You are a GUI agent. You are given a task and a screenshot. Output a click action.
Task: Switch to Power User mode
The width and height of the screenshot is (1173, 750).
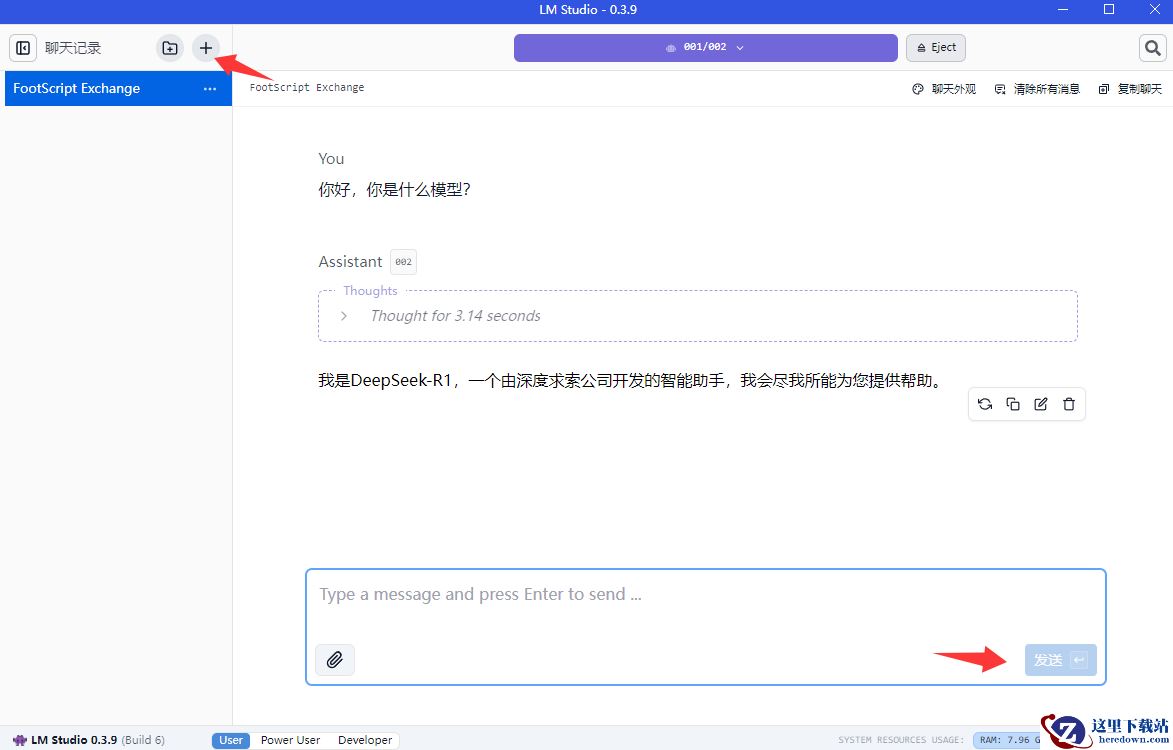point(290,740)
